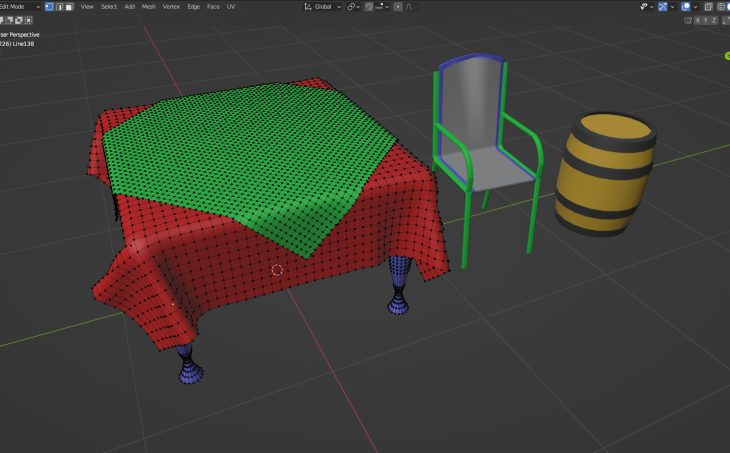730x453 pixels.
Task: Expand the overlays options dropdown arrow
Action: 694,6
